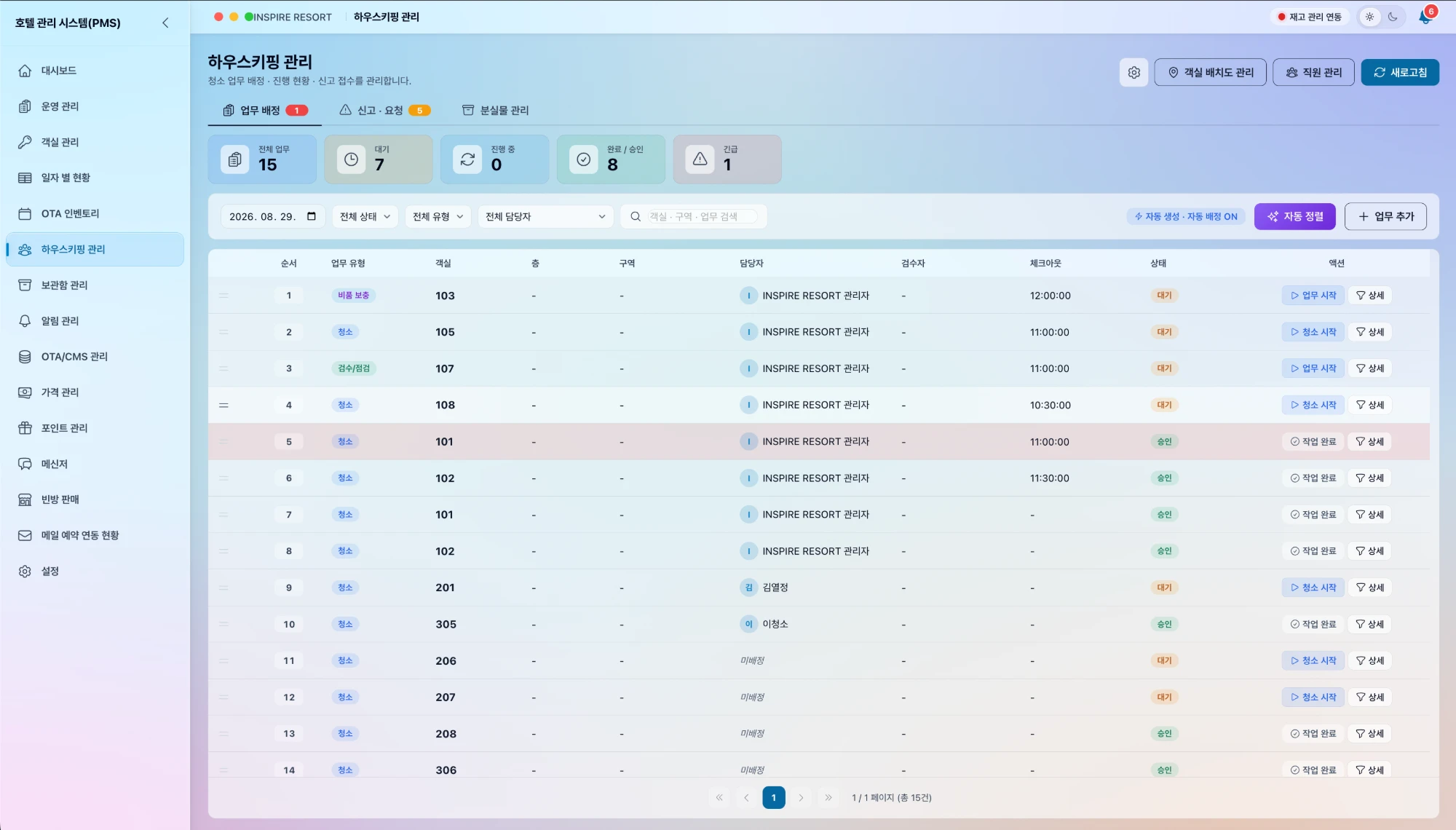Collapse the sidebar with the chevron arrow
Image resolution: width=1456 pixels, height=830 pixels.
point(165,23)
